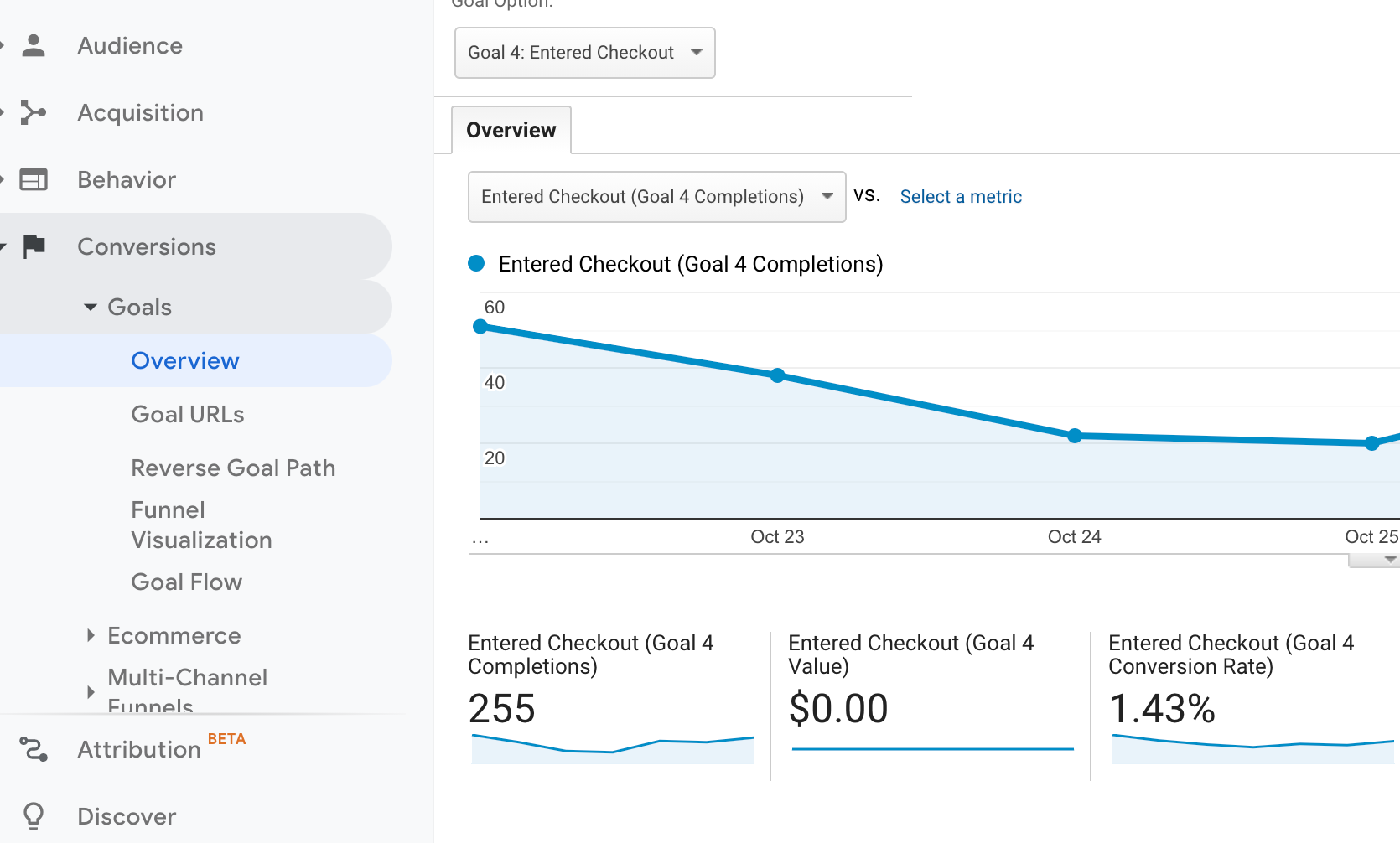
Task: Click the Conversions flag icon
Action: (34, 246)
